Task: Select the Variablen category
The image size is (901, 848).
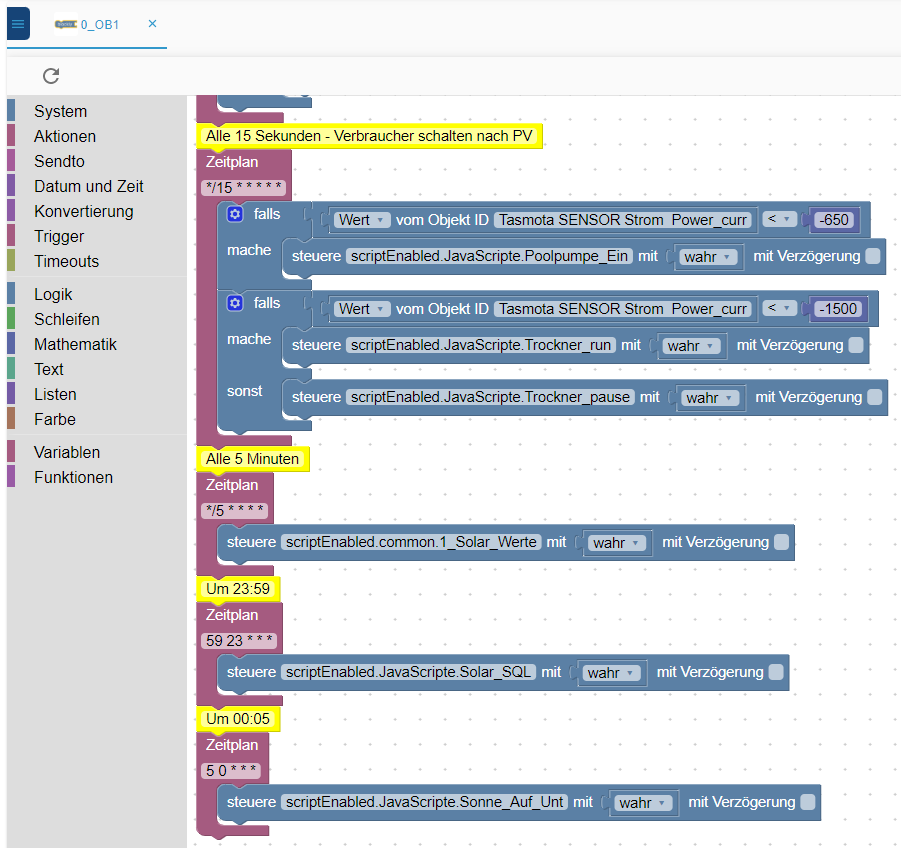Action: [67, 453]
